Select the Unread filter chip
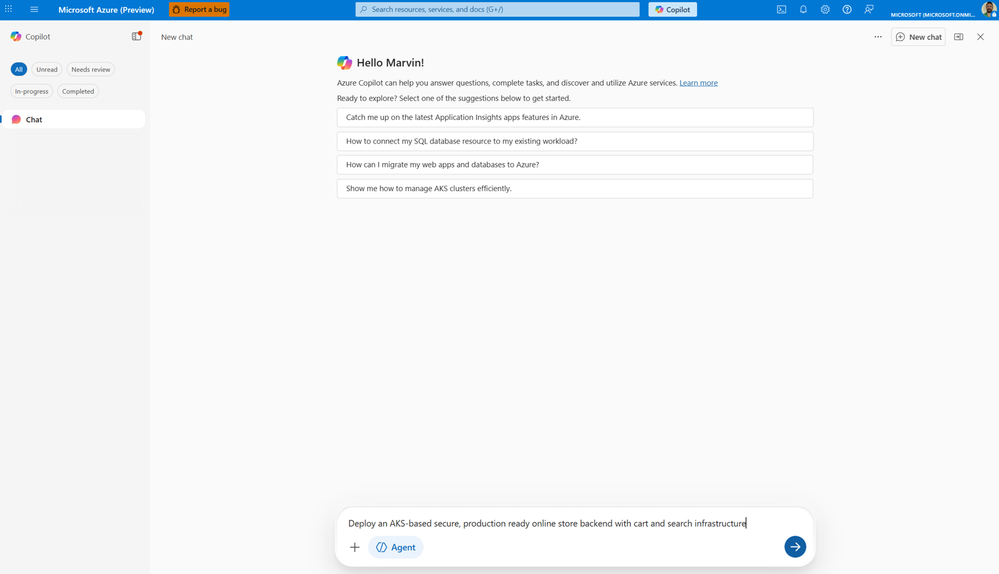999x574 pixels. (47, 69)
